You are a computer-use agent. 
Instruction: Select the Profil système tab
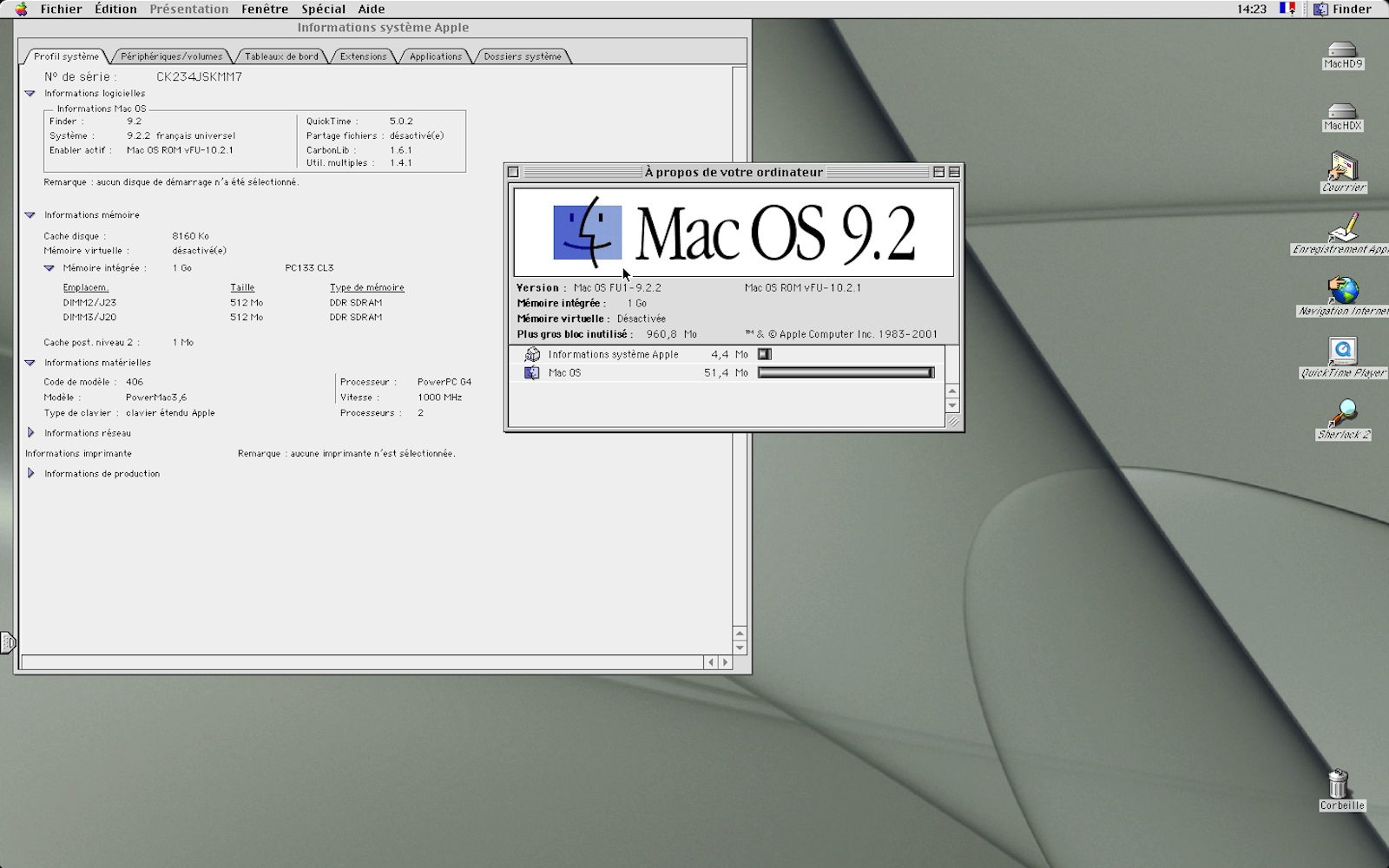pyautogui.click(x=67, y=56)
